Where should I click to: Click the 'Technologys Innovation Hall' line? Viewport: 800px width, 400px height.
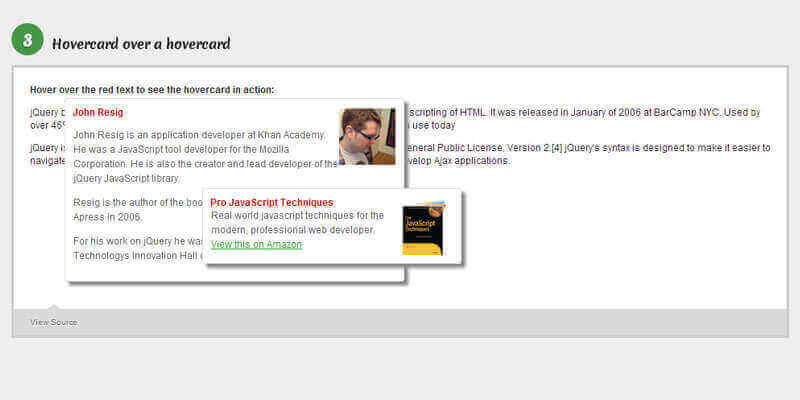tap(138, 256)
